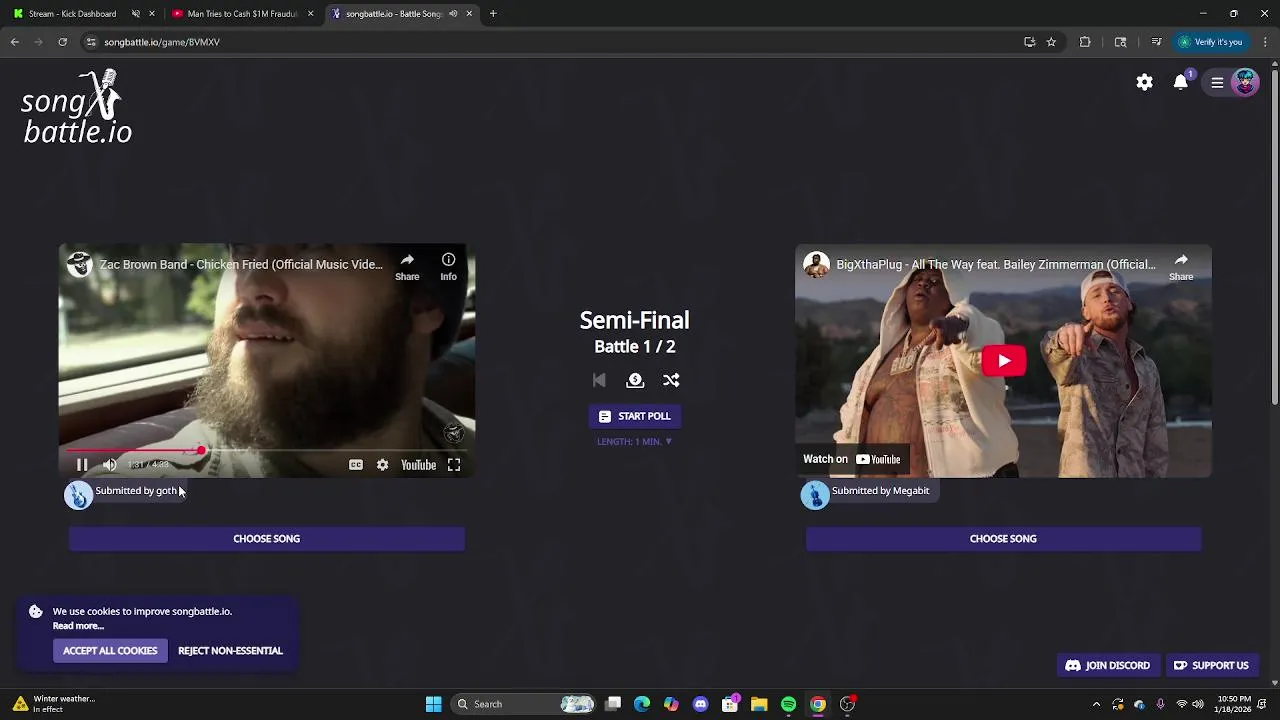This screenshot has width=1280, height=720.
Task: Open the user profile avatar in the songbattle.io header
Action: (x=1245, y=83)
